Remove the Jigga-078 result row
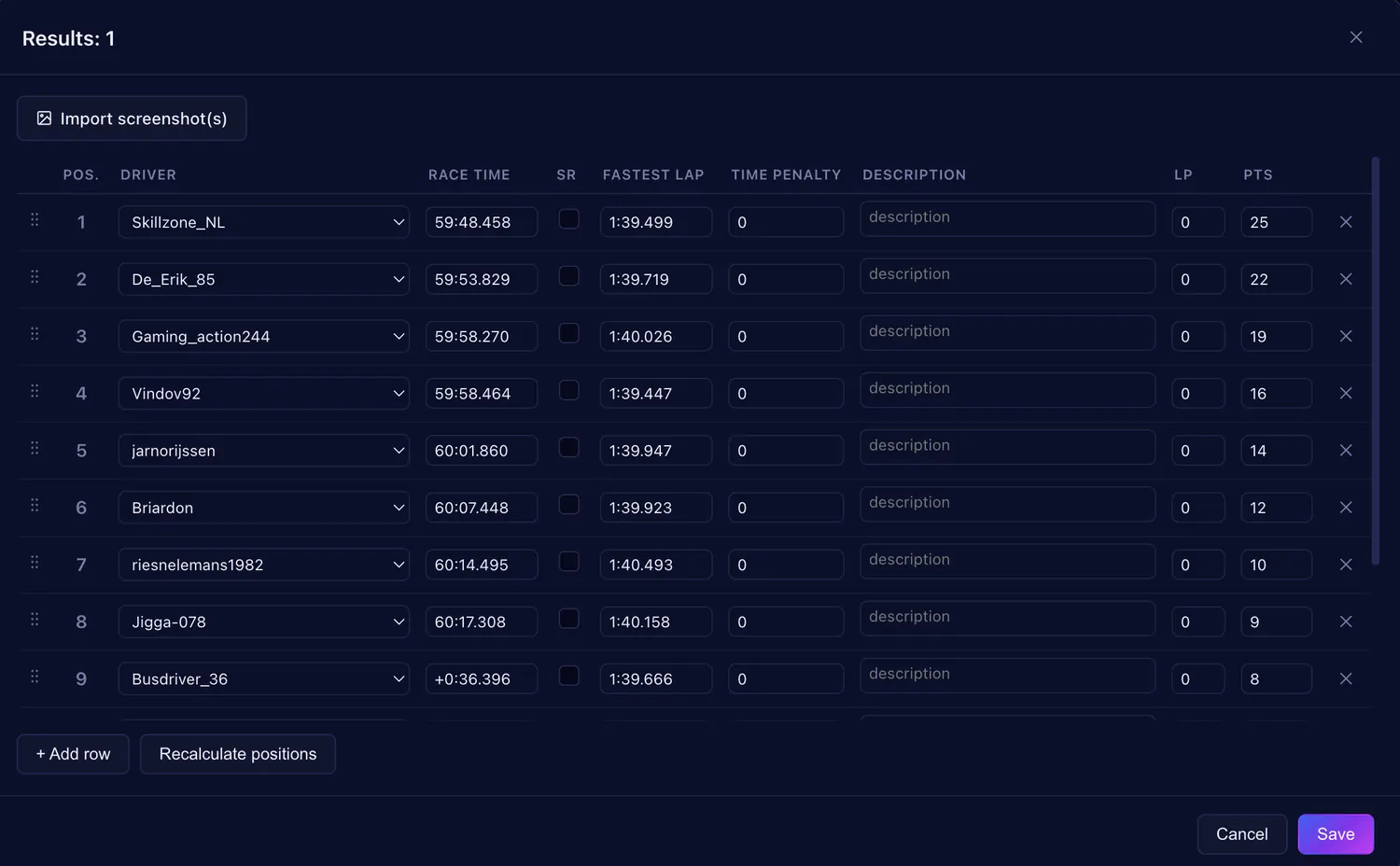Screen dimensions: 1400x866 click(x=1346, y=622)
